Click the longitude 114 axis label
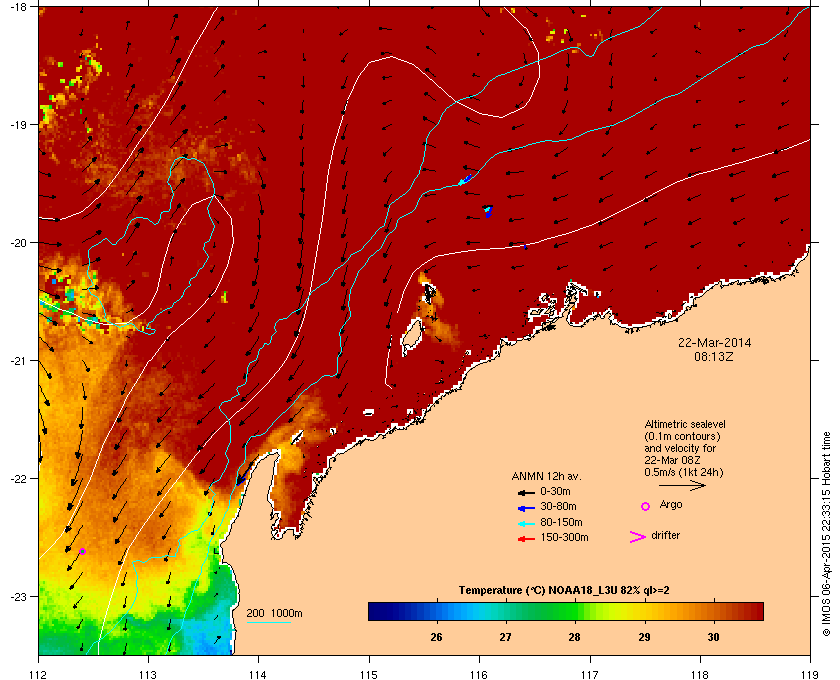This screenshot has width=840, height=680. [x=258, y=675]
